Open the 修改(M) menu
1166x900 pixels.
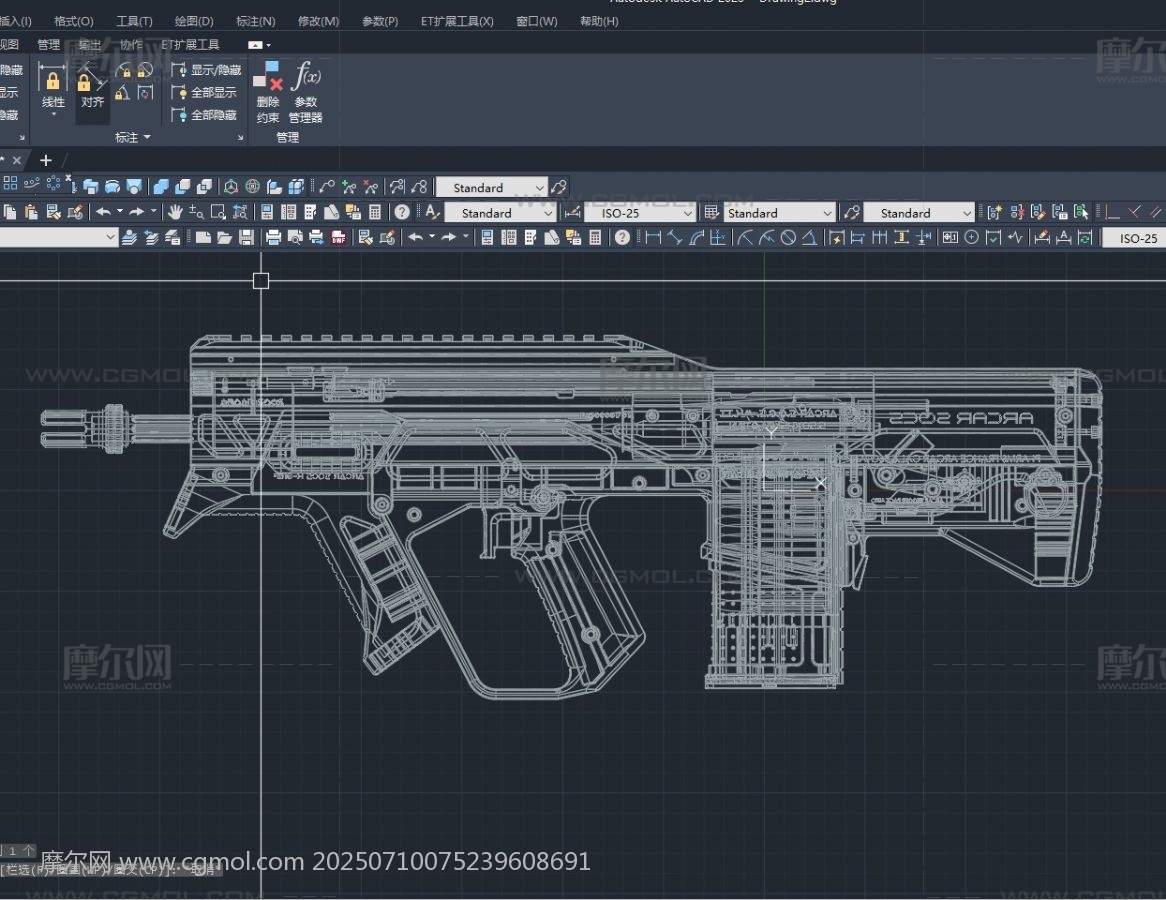pos(318,21)
